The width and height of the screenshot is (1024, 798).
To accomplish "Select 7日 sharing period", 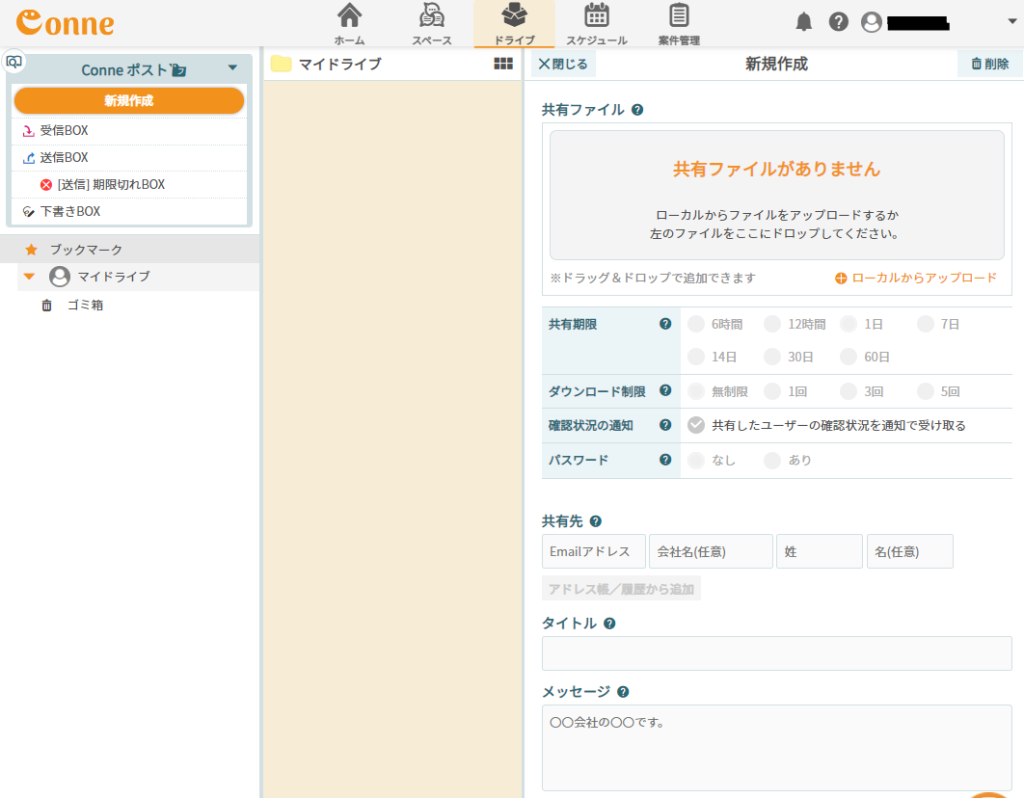I will coord(925,324).
